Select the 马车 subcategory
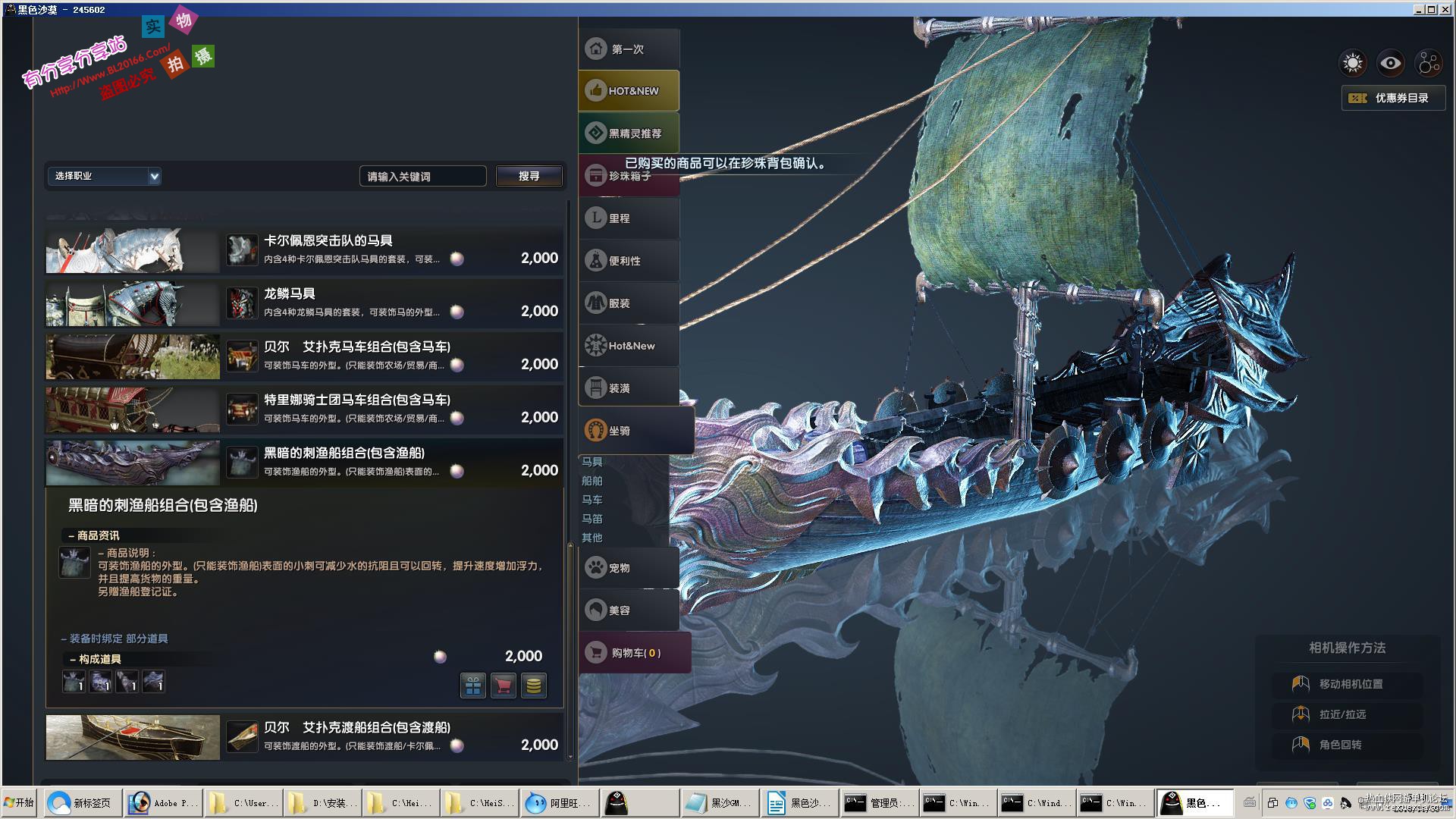1456x819 pixels. 592,500
